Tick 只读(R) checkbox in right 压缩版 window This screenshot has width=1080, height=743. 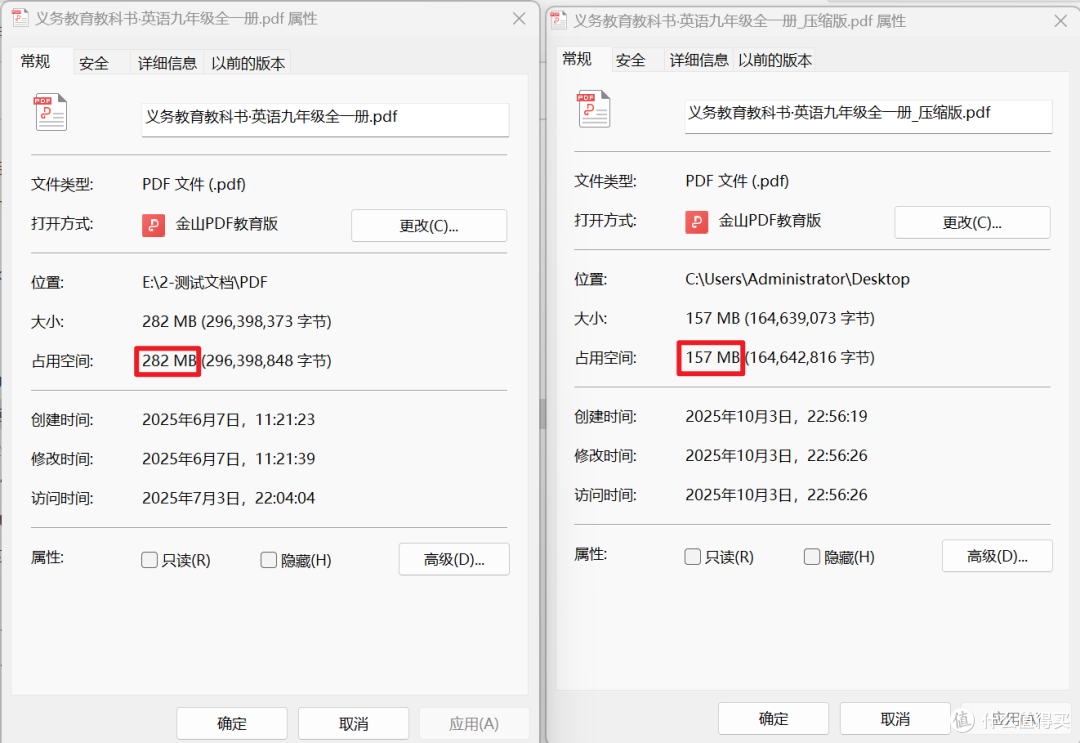(693, 556)
